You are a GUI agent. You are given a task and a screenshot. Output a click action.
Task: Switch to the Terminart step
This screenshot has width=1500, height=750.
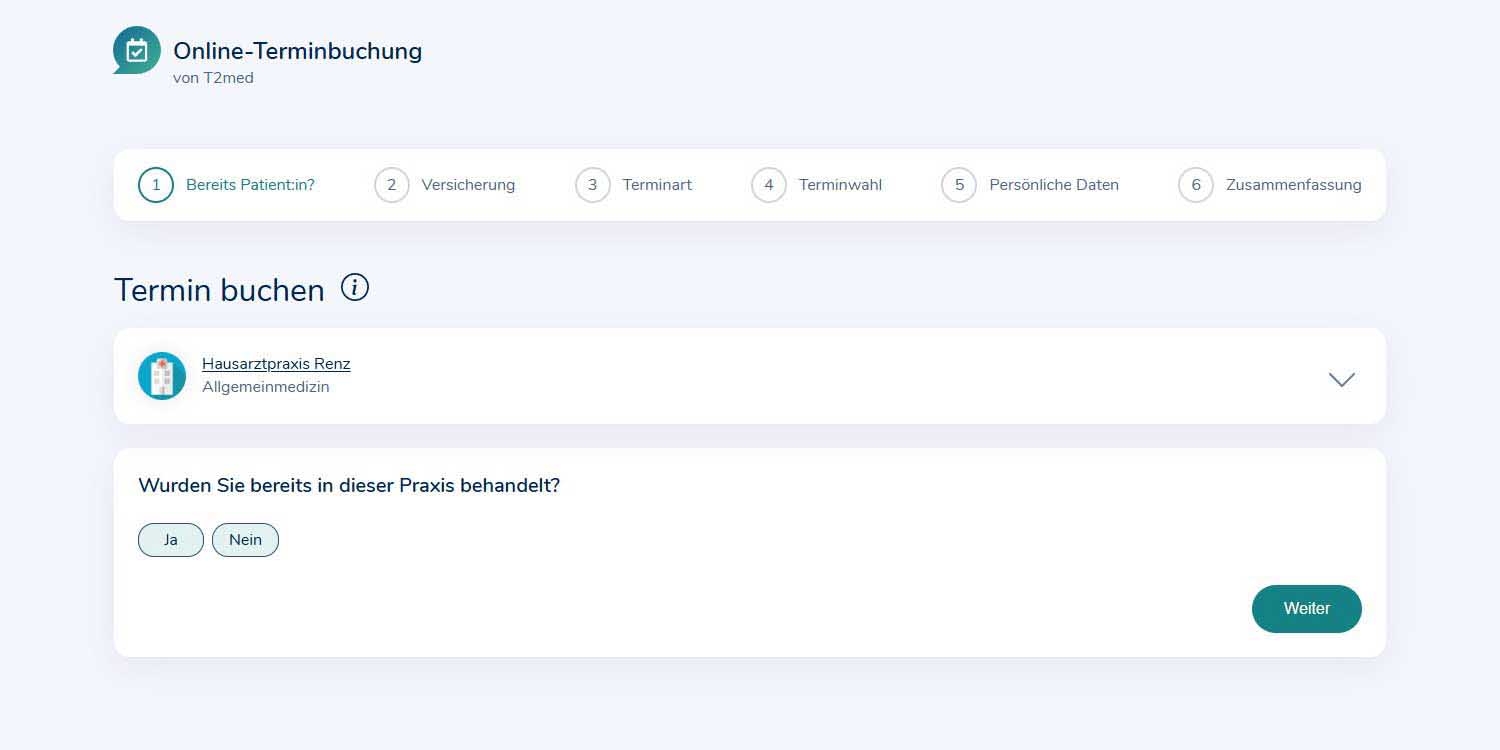click(x=657, y=185)
